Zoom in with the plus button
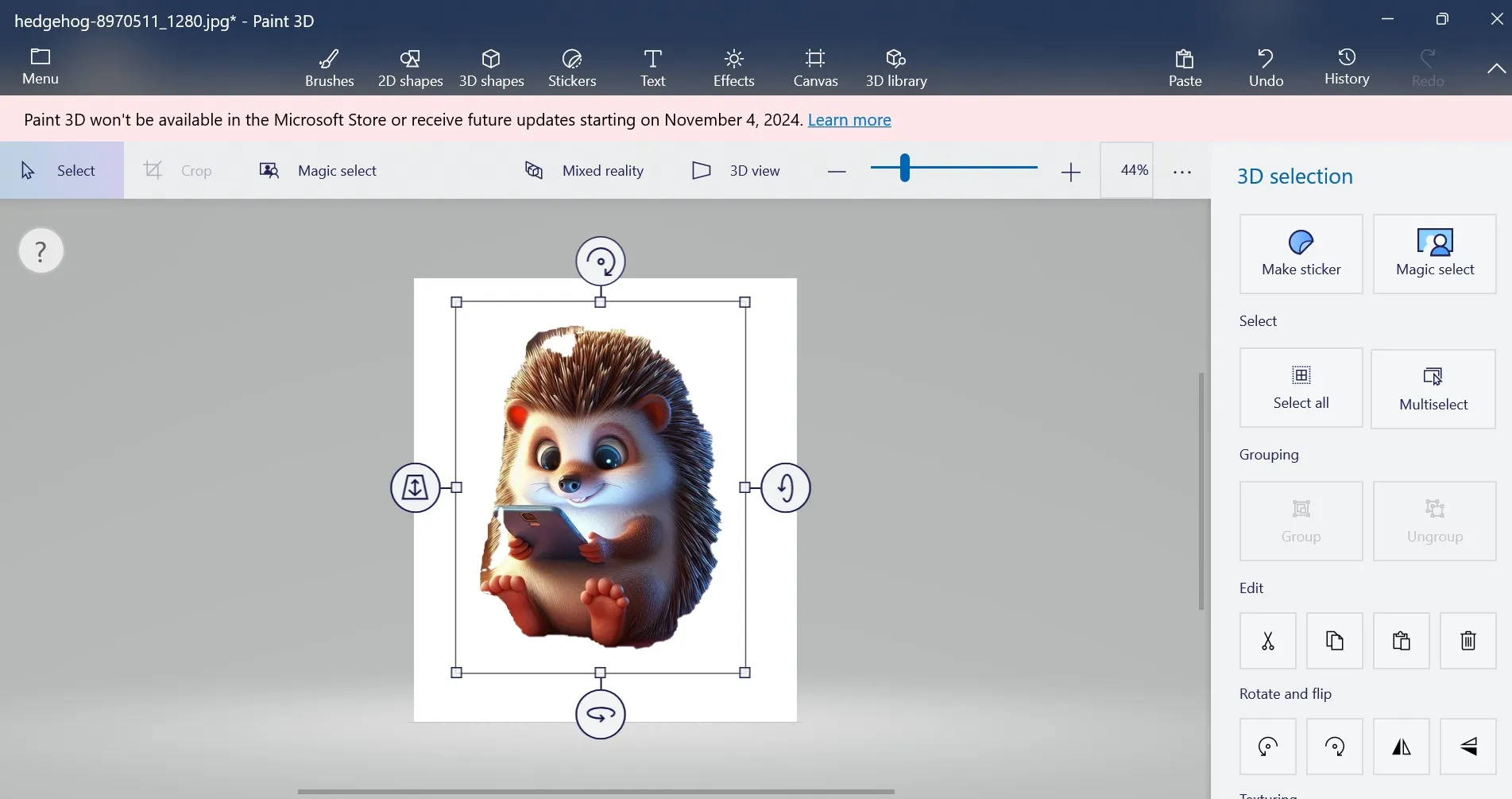This screenshot has height=799, width=1512. [x=1071, y=171]
